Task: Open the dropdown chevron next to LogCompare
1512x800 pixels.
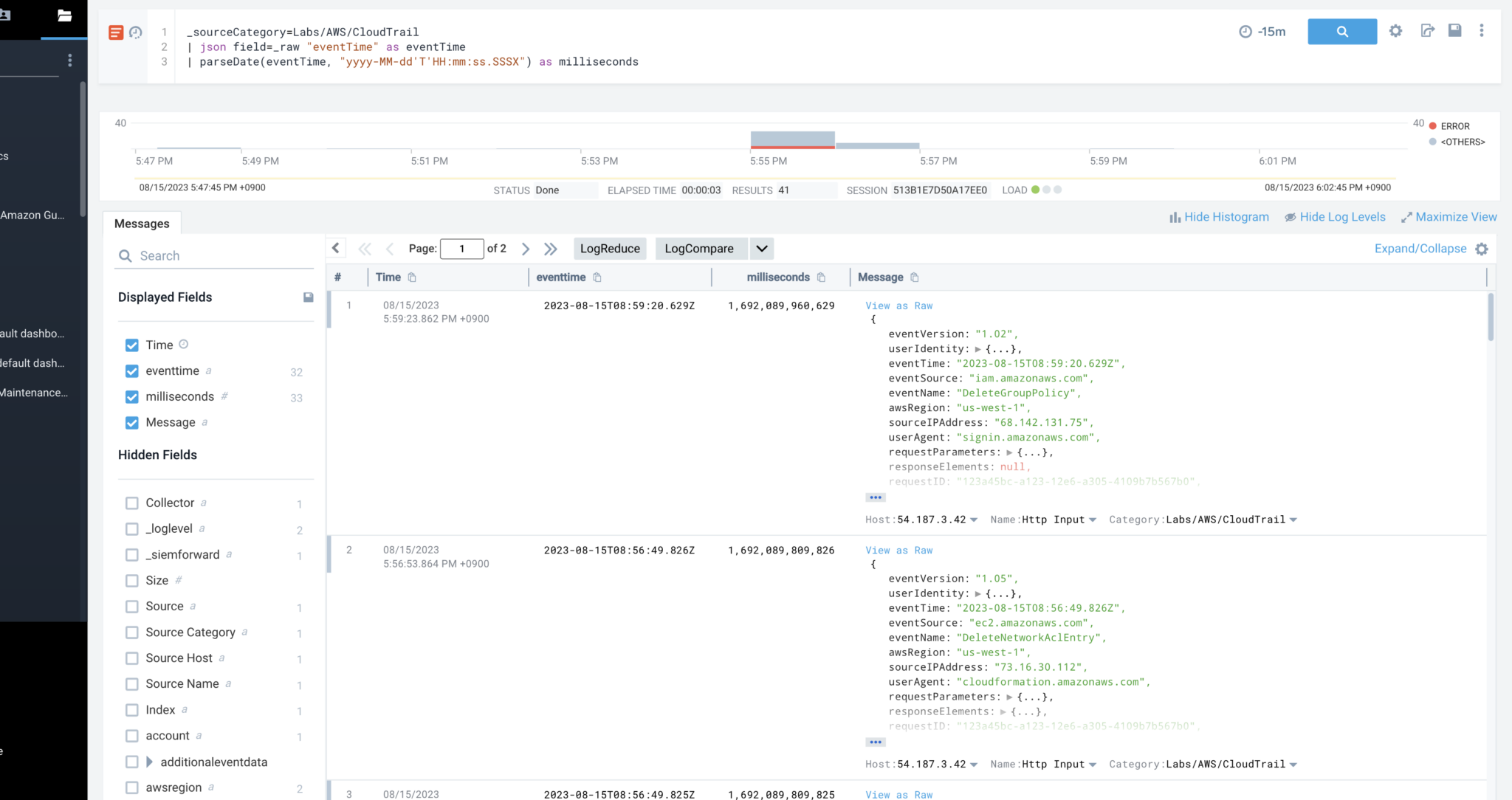Action: [761, 249]
